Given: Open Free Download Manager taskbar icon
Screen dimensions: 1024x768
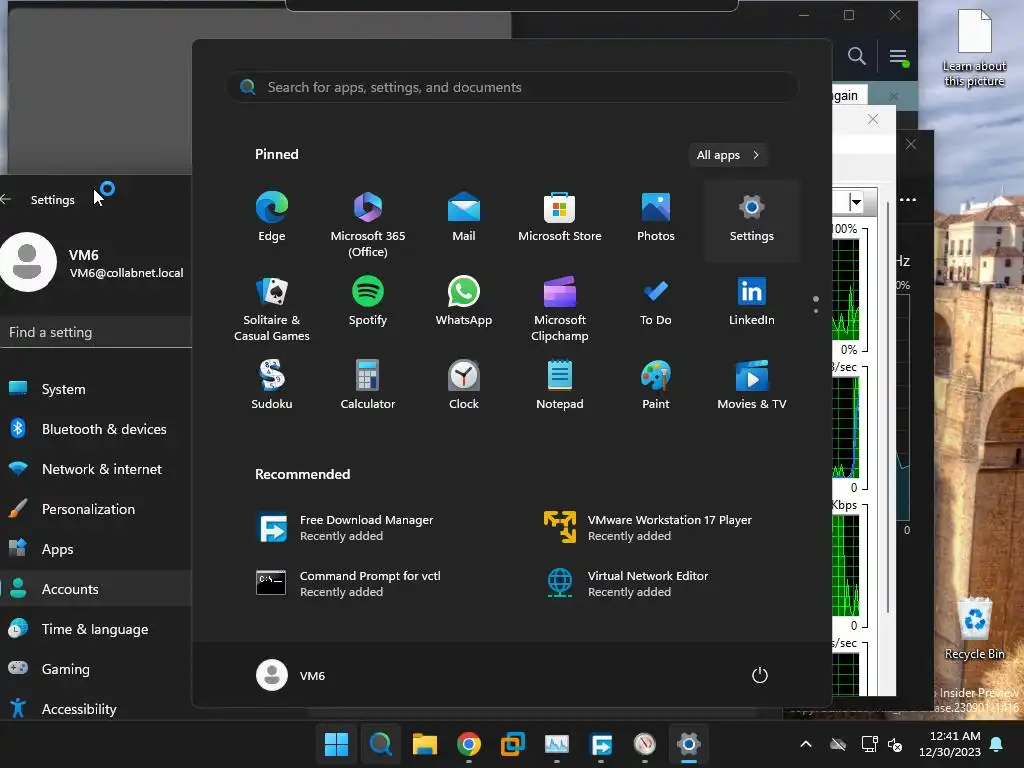Looking at the screenshot, I should coord(601,744).
